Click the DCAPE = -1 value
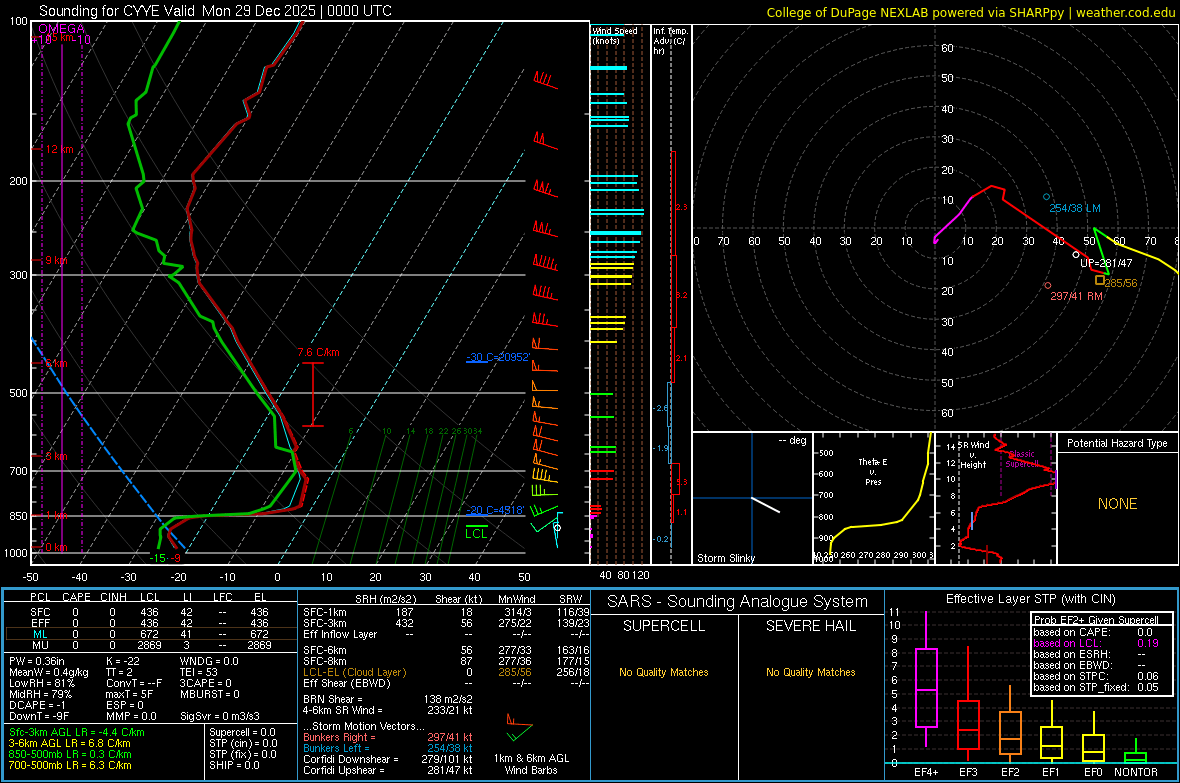 click(38, 705)
